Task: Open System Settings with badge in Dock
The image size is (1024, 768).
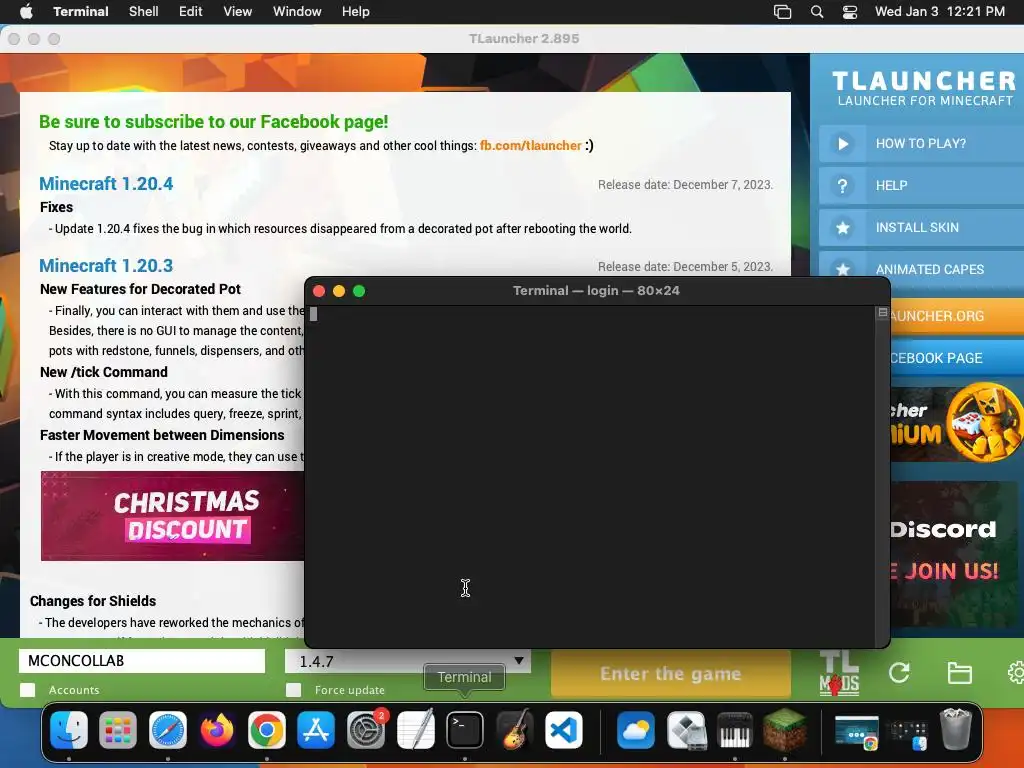Action: [x=366, y=729]
